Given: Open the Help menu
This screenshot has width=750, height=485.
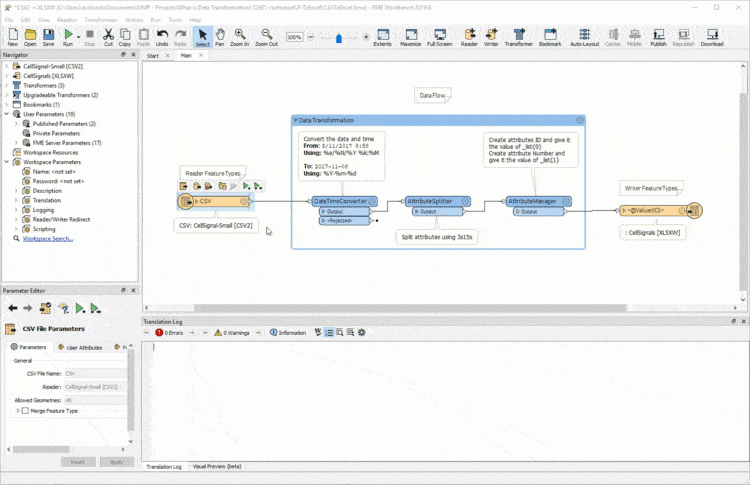Looking at the screenshot, I should (x=195, y=20).
